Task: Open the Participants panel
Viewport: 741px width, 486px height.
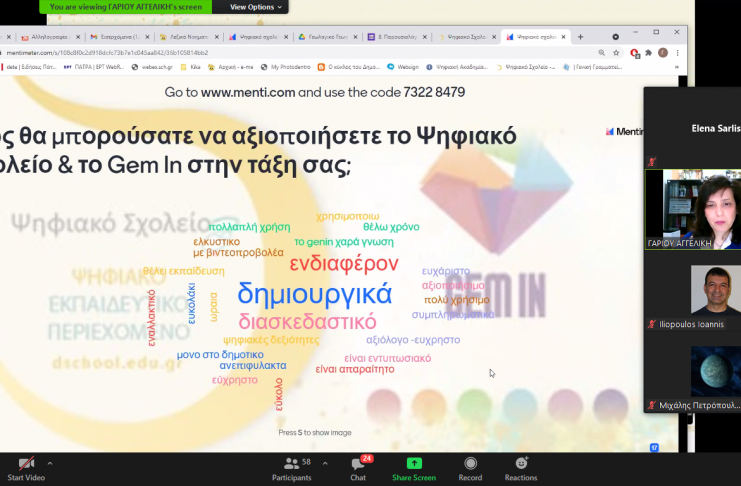Action: (291, 468)
